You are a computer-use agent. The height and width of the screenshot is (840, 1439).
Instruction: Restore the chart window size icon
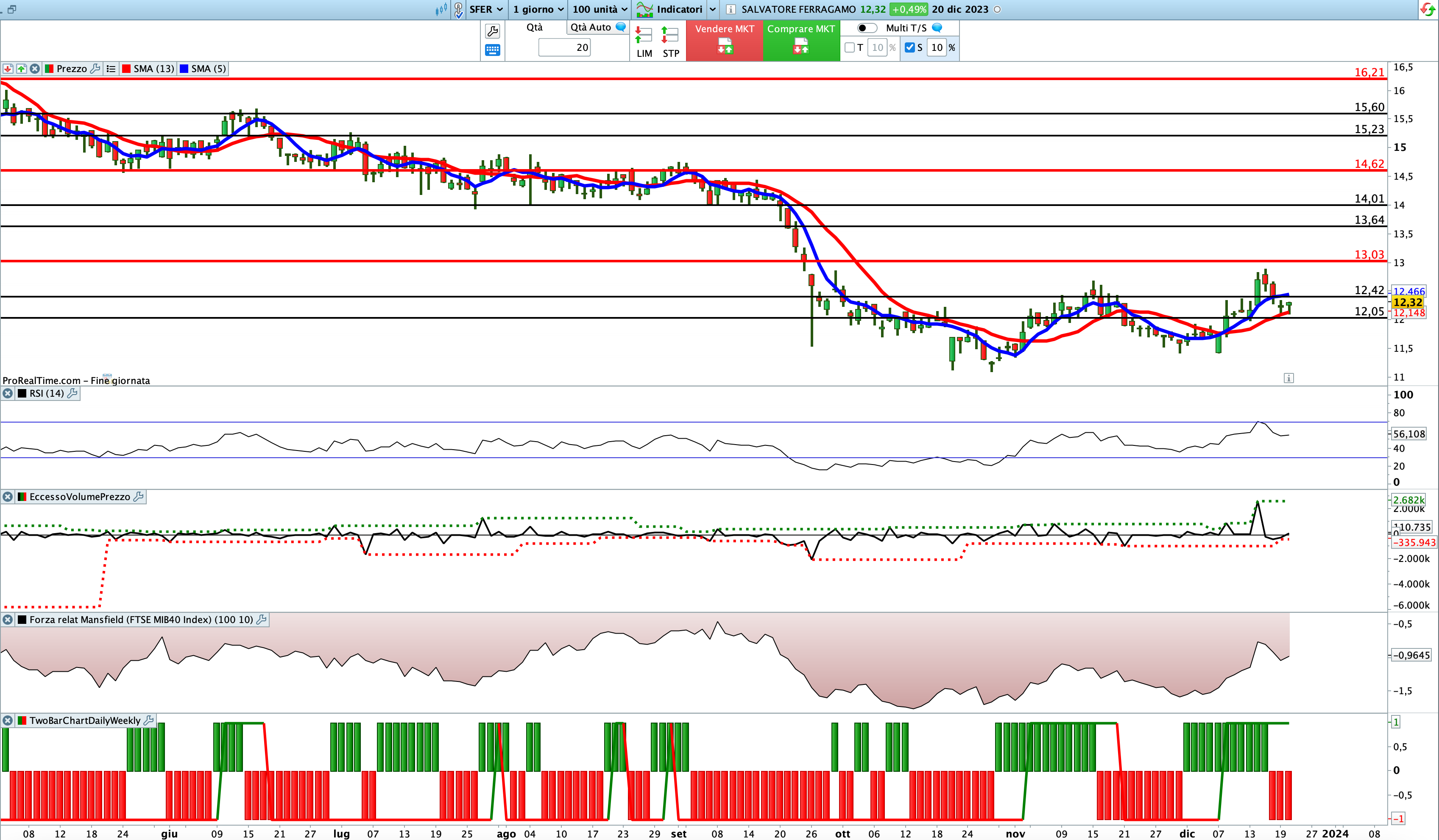(11, 9)
